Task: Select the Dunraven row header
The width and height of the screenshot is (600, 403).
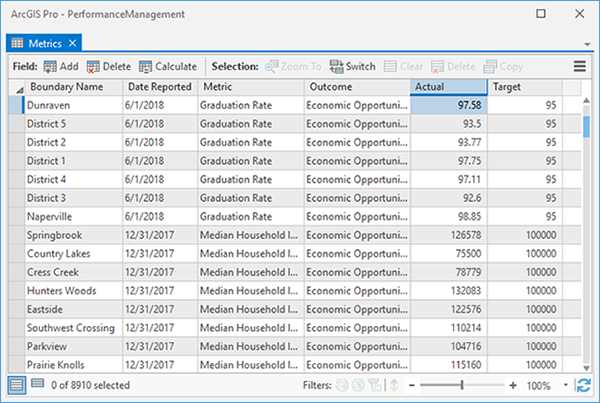Action: tap(16, 105)
